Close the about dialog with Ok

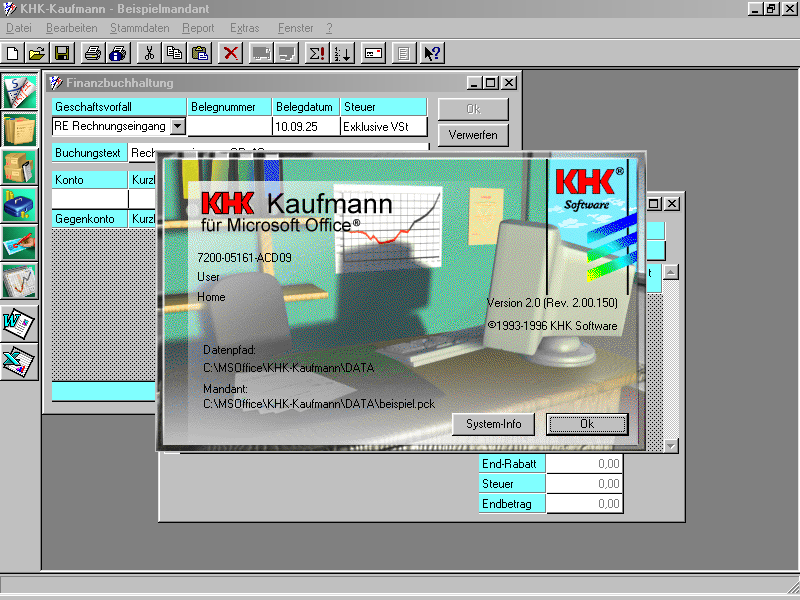(x=587, y=424)
